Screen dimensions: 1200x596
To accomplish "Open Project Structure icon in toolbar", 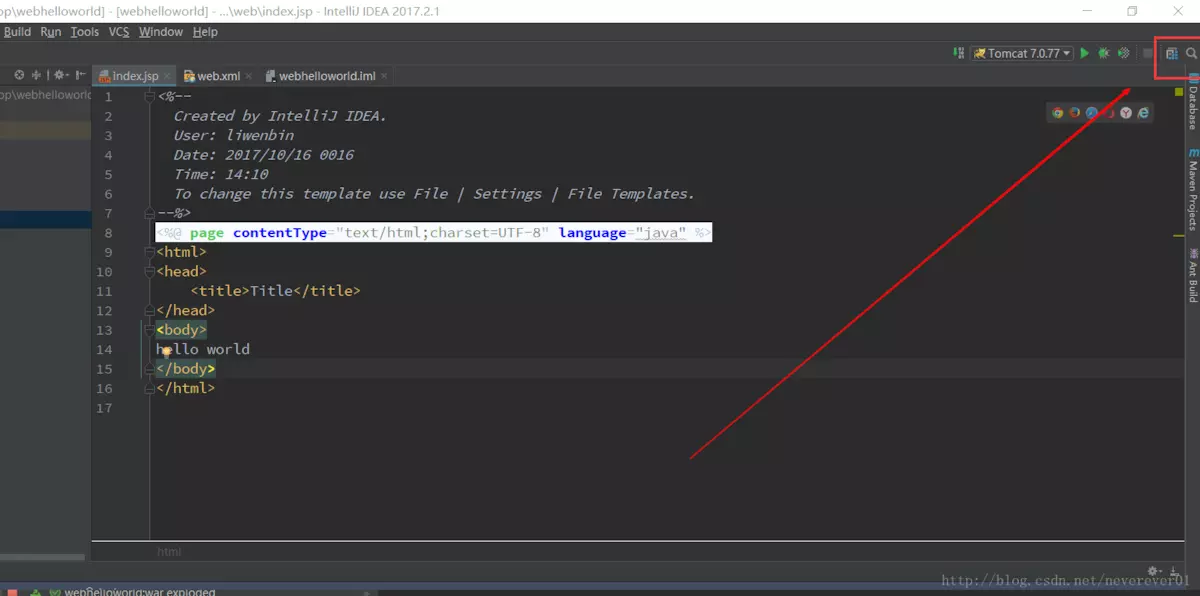I will click(x=1172, y=53).
